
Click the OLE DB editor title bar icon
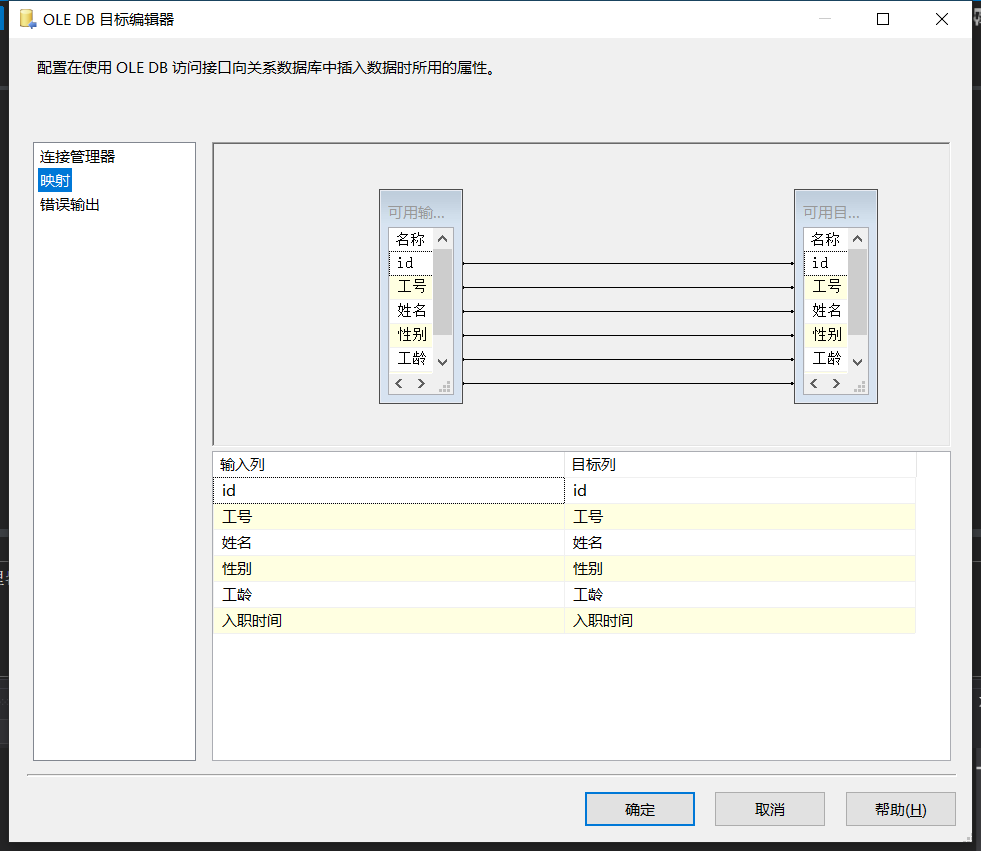pyautogui.click(x=27, y=18)
